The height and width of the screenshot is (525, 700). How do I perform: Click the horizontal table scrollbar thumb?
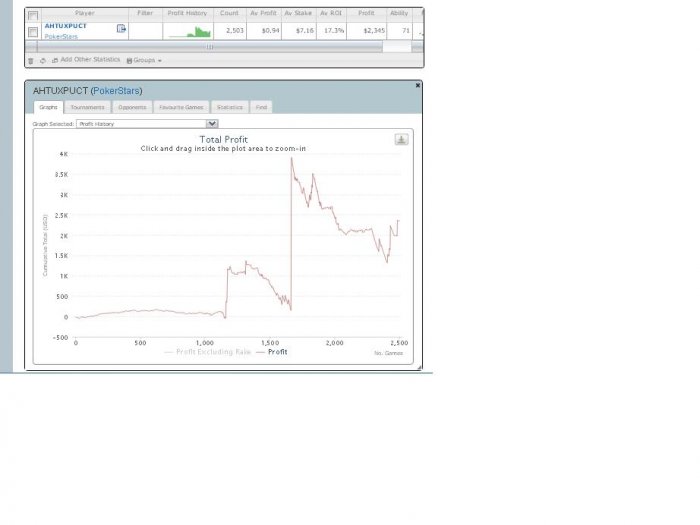point(210,47)
